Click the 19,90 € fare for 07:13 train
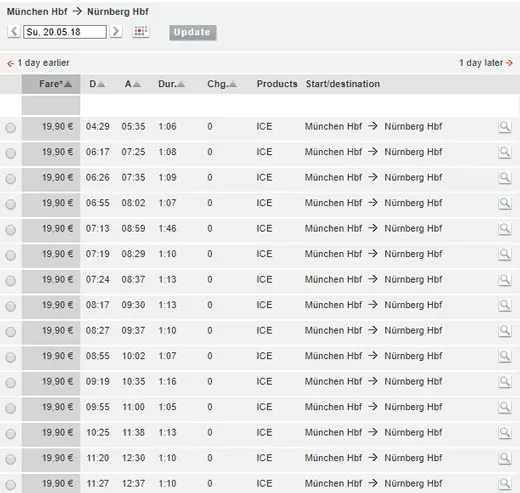This screenshot has height=493, width=520. point(57,229)
